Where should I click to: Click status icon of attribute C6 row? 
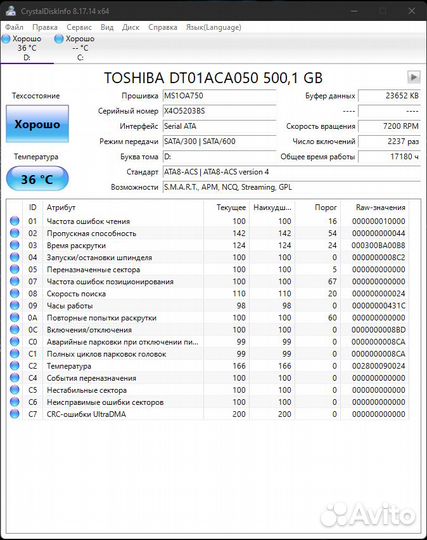tap(14, 402)
